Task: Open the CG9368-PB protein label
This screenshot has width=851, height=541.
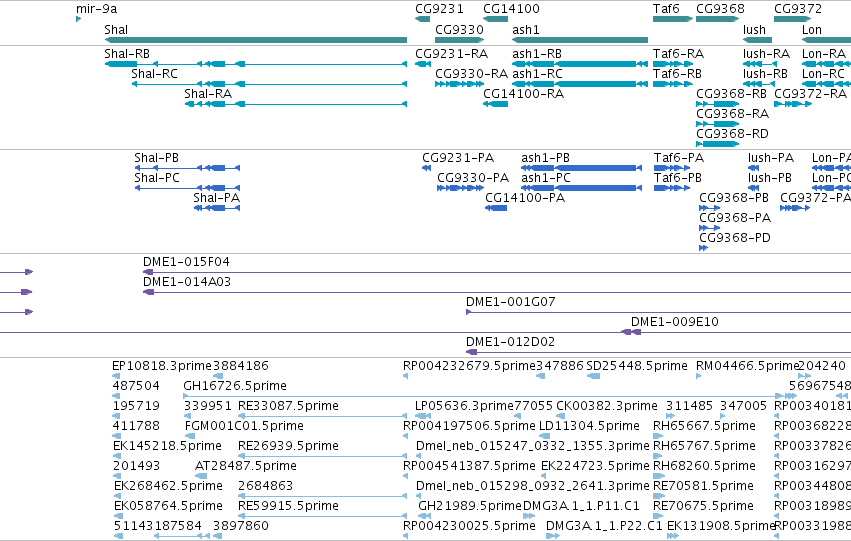Action: click(x=734, y=198)
